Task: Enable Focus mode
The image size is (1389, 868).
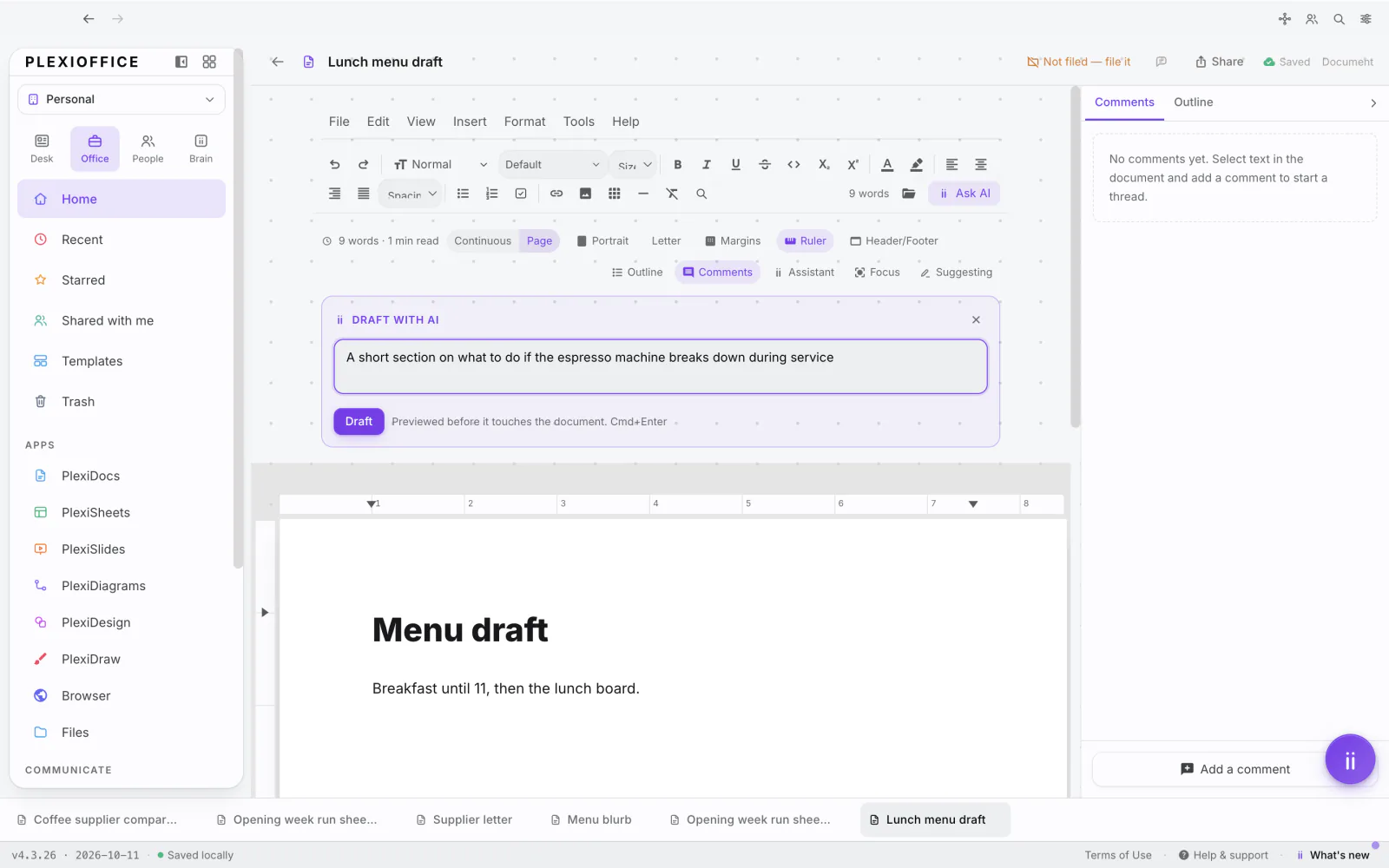Action: pos(878,273)
